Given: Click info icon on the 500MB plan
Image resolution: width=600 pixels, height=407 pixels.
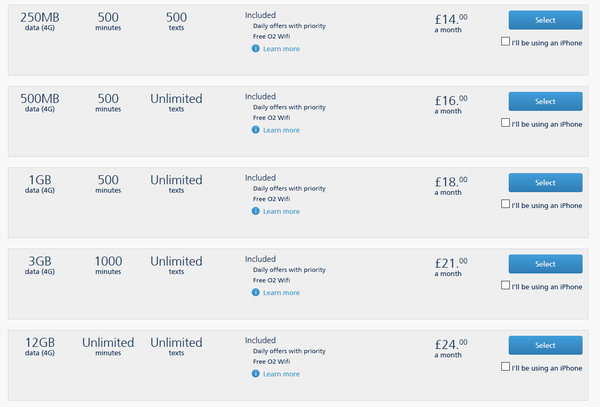Looking at the screenshot, I should pos(256,130).
